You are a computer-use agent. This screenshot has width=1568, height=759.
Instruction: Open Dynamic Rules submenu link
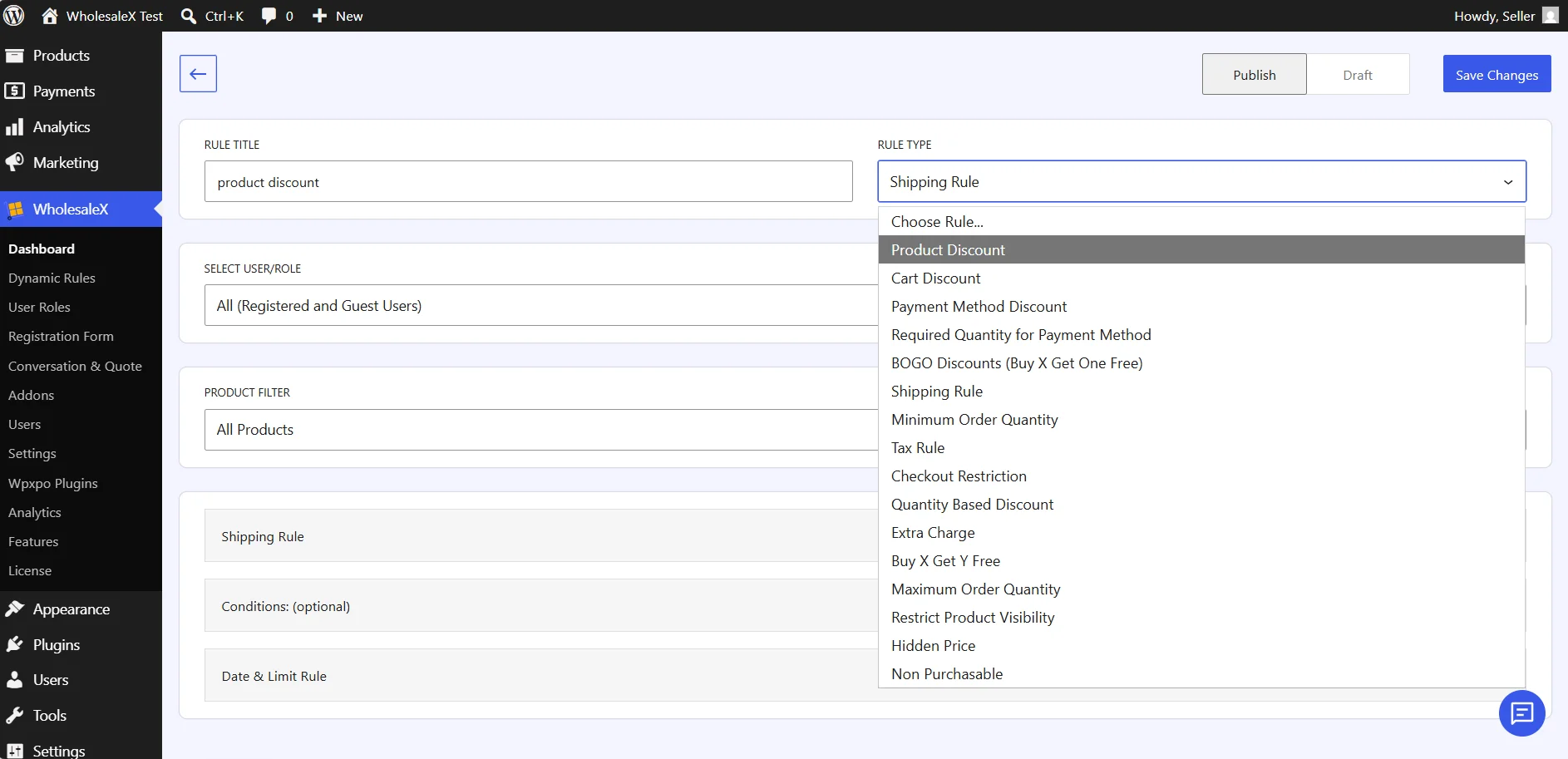[52, 278]
